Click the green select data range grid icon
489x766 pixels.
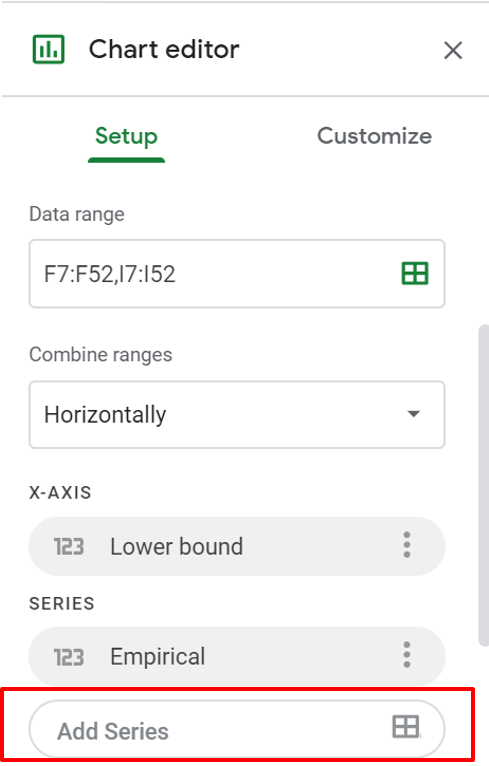click(x=415, y=274)
